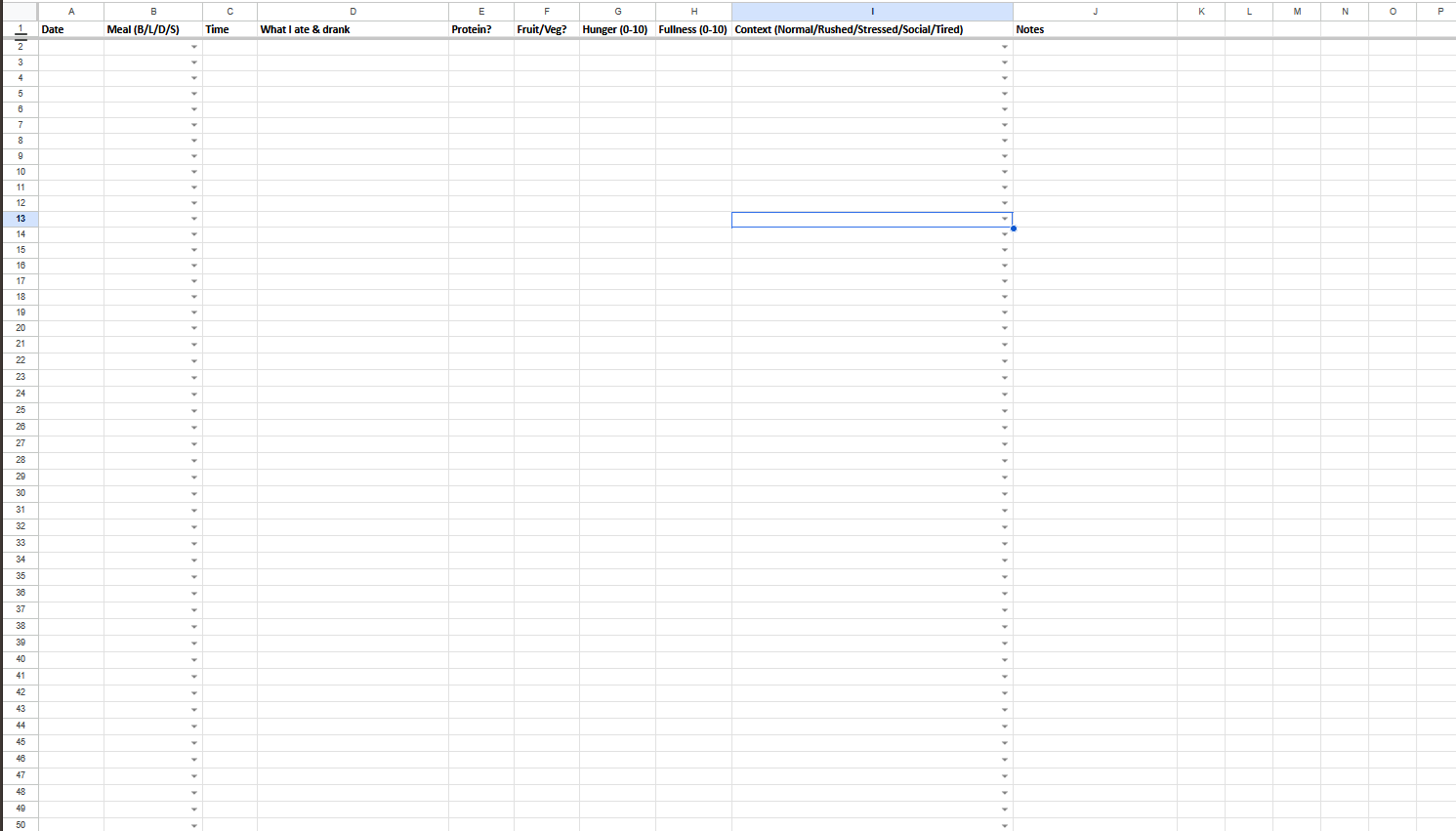Select the column G header
Screen dimensions: 1456x831
point(618,11)
